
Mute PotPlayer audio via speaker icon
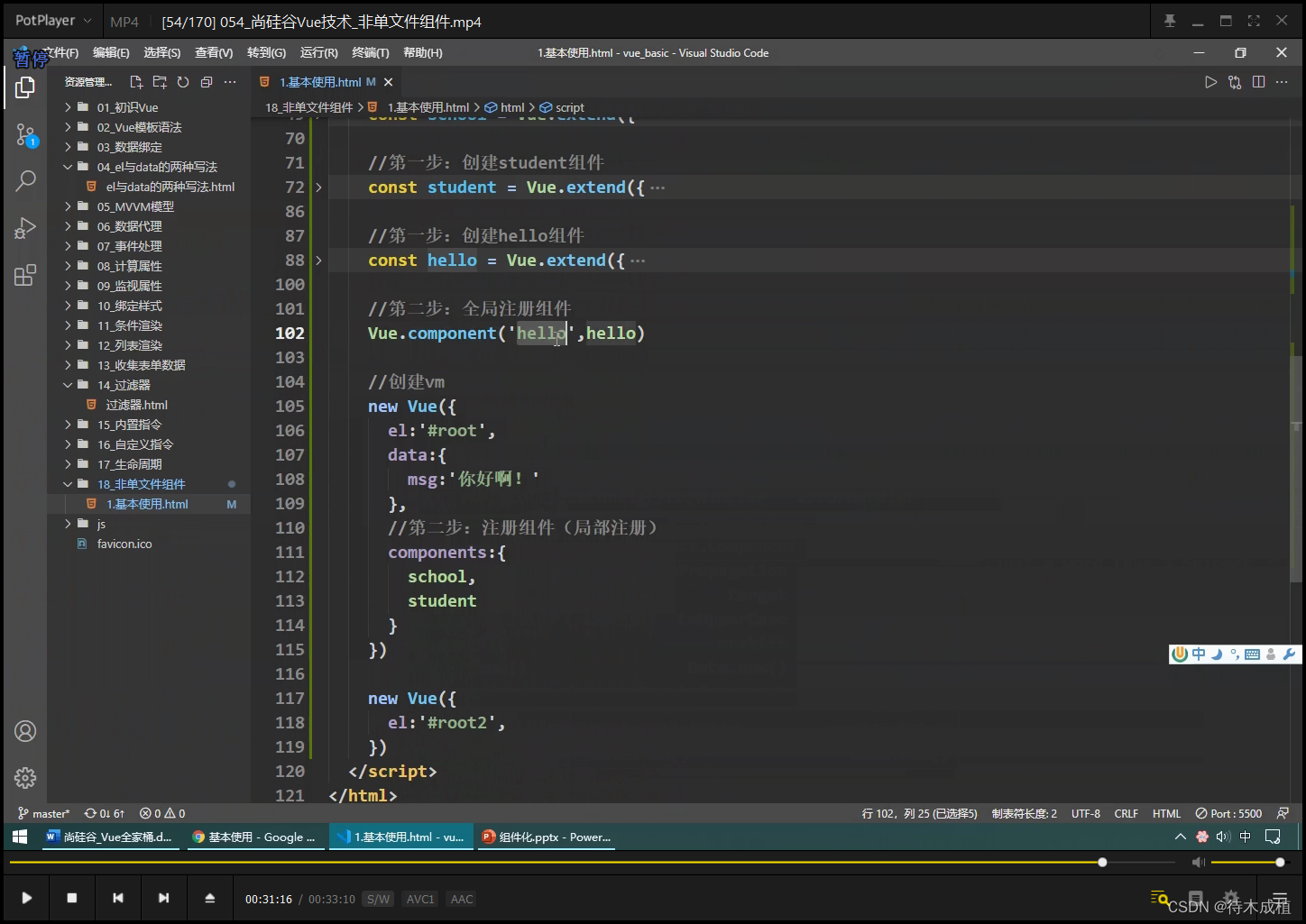[x=1198, y=863]
